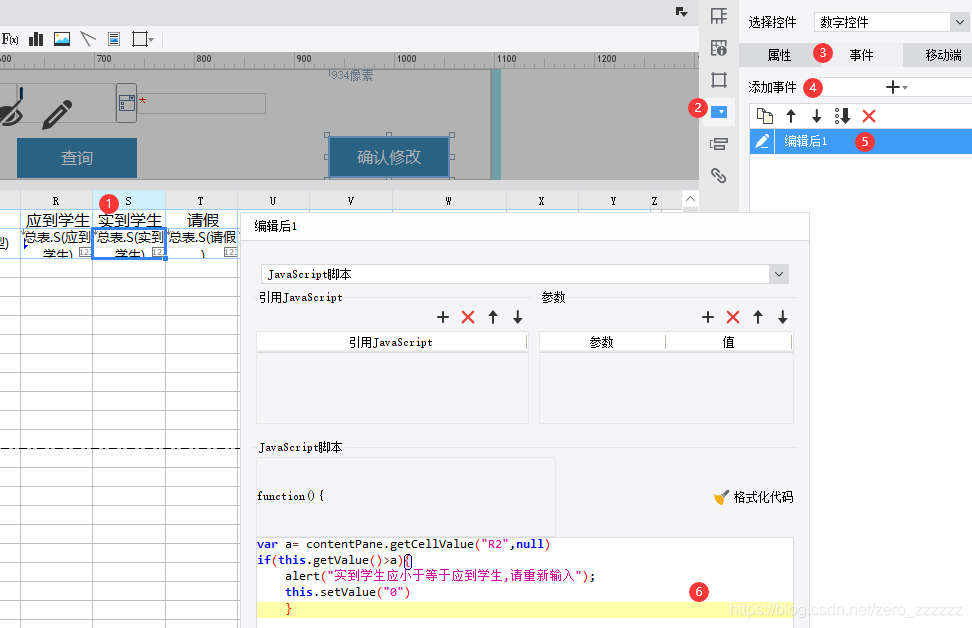
Task: Open the cell element panel icon
Action: tap(719, 48)
